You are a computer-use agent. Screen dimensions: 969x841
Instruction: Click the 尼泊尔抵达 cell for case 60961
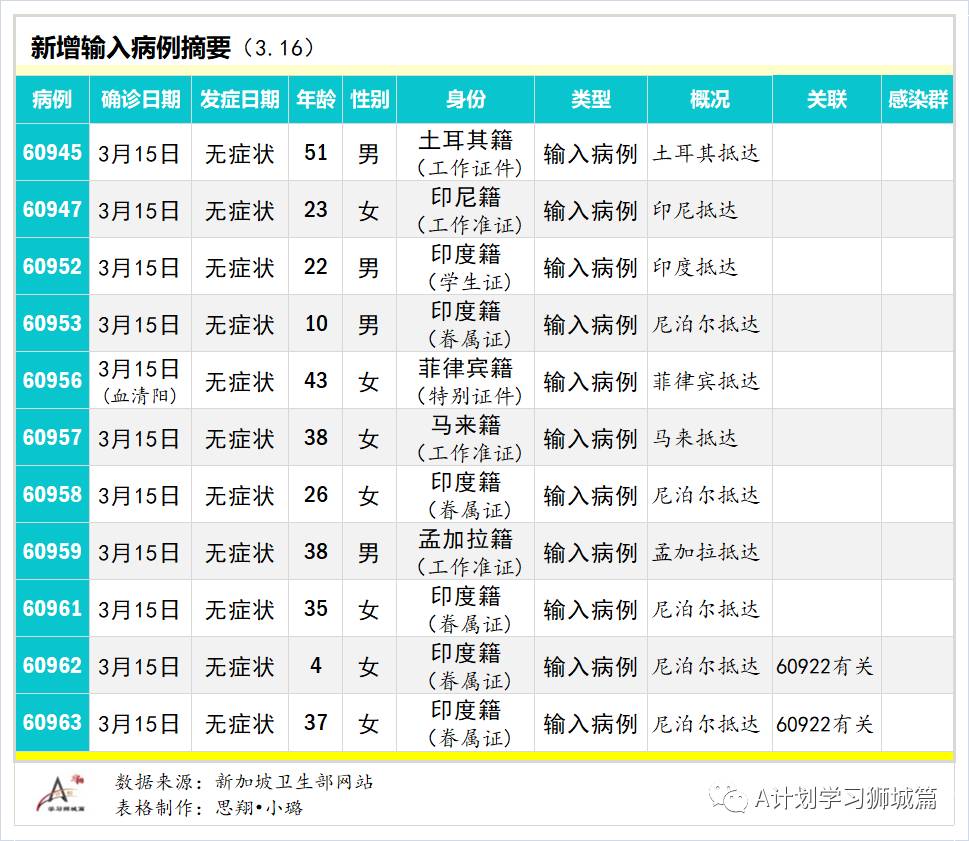[707, 608]
